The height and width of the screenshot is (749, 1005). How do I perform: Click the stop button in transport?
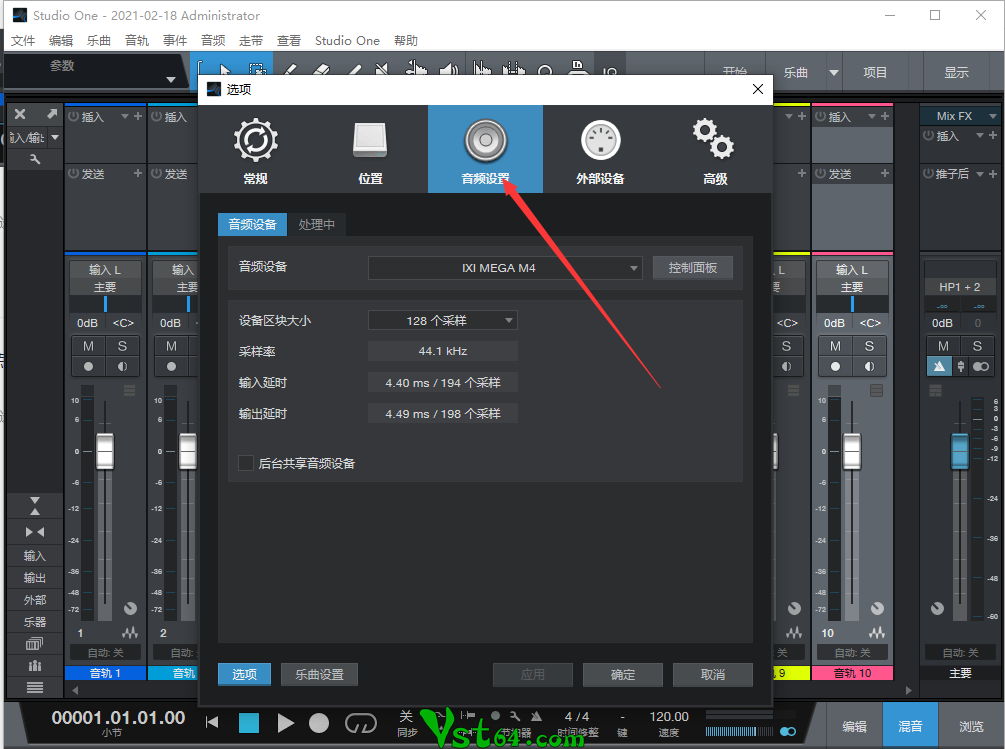coord(249,723)
